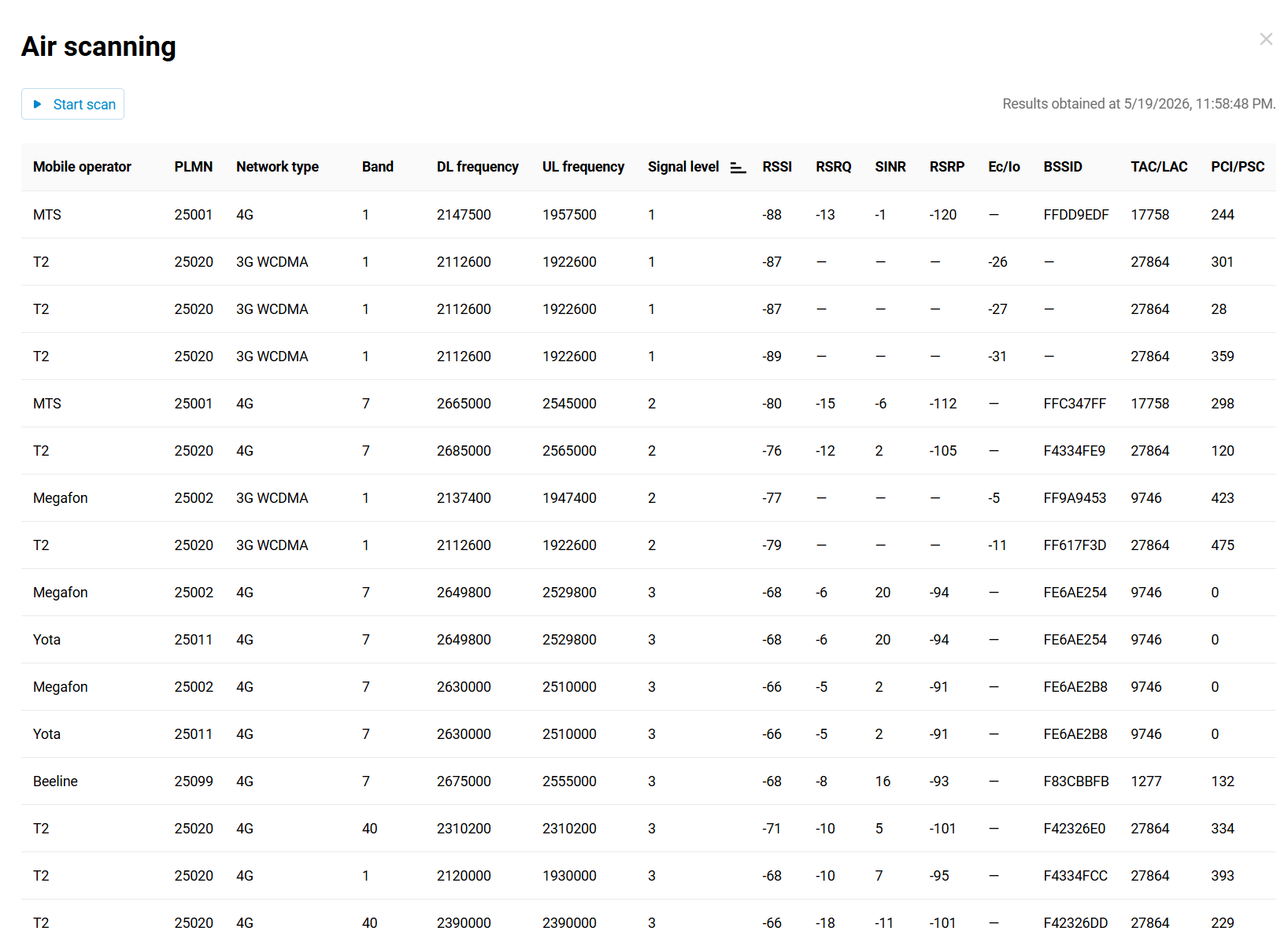Select PCI/PSC value 423
Screen dimensions: 1288x942
1223,498
